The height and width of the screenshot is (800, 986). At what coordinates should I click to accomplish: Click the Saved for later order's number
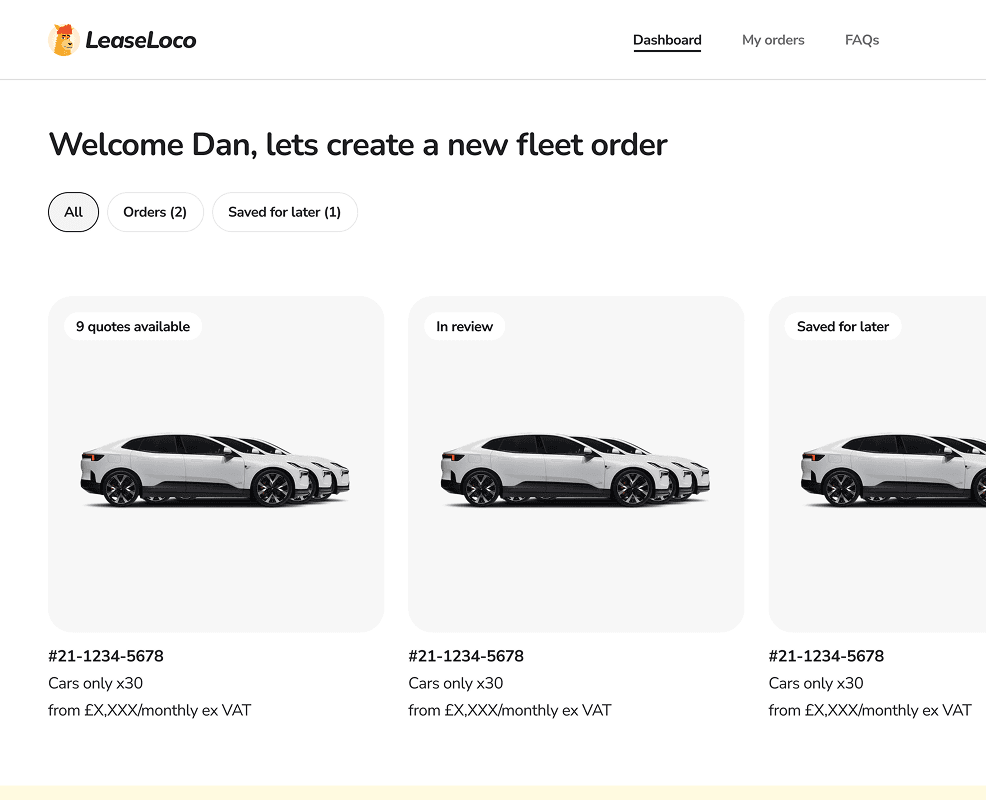coord(826,656)
